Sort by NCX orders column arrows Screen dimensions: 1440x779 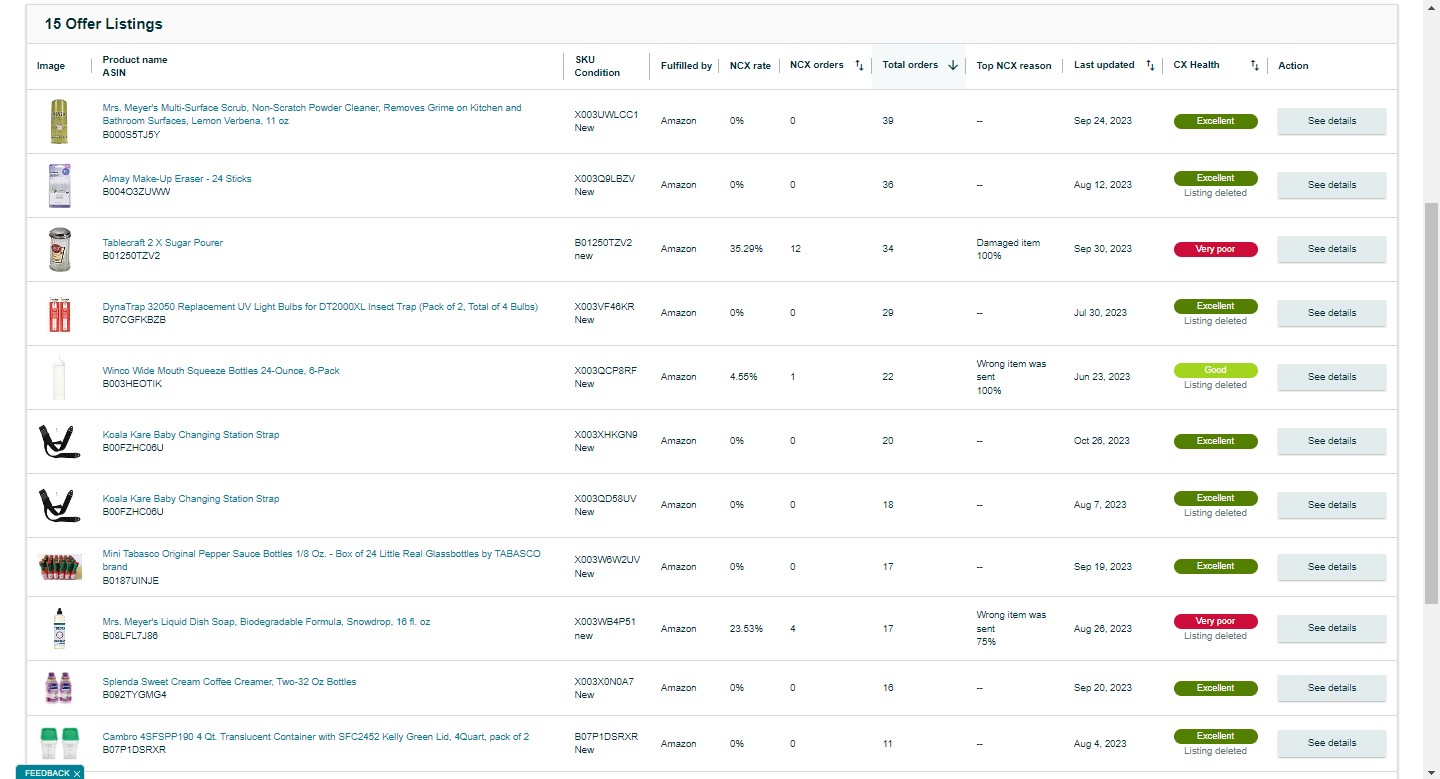[859, 66]
